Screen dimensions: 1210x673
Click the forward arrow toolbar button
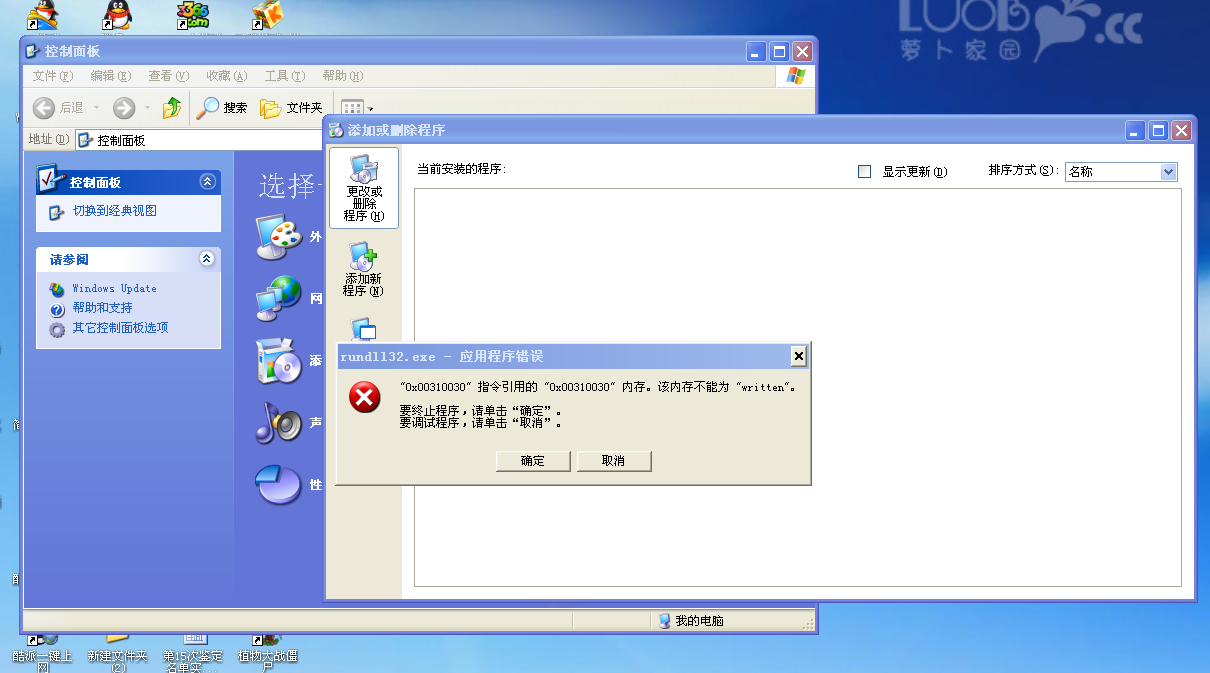click(x=124, y=108)
